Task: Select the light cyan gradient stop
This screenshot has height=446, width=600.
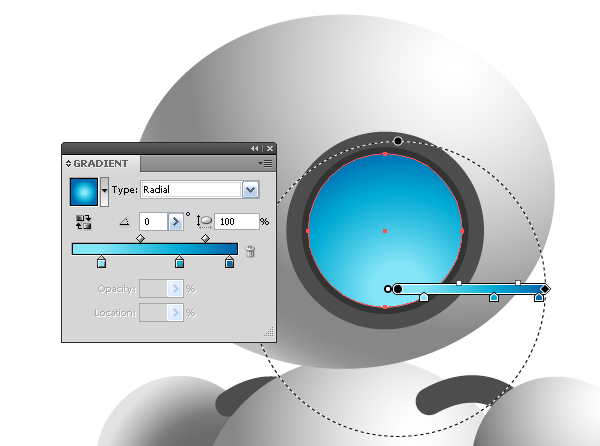Action: pos(101,262)
